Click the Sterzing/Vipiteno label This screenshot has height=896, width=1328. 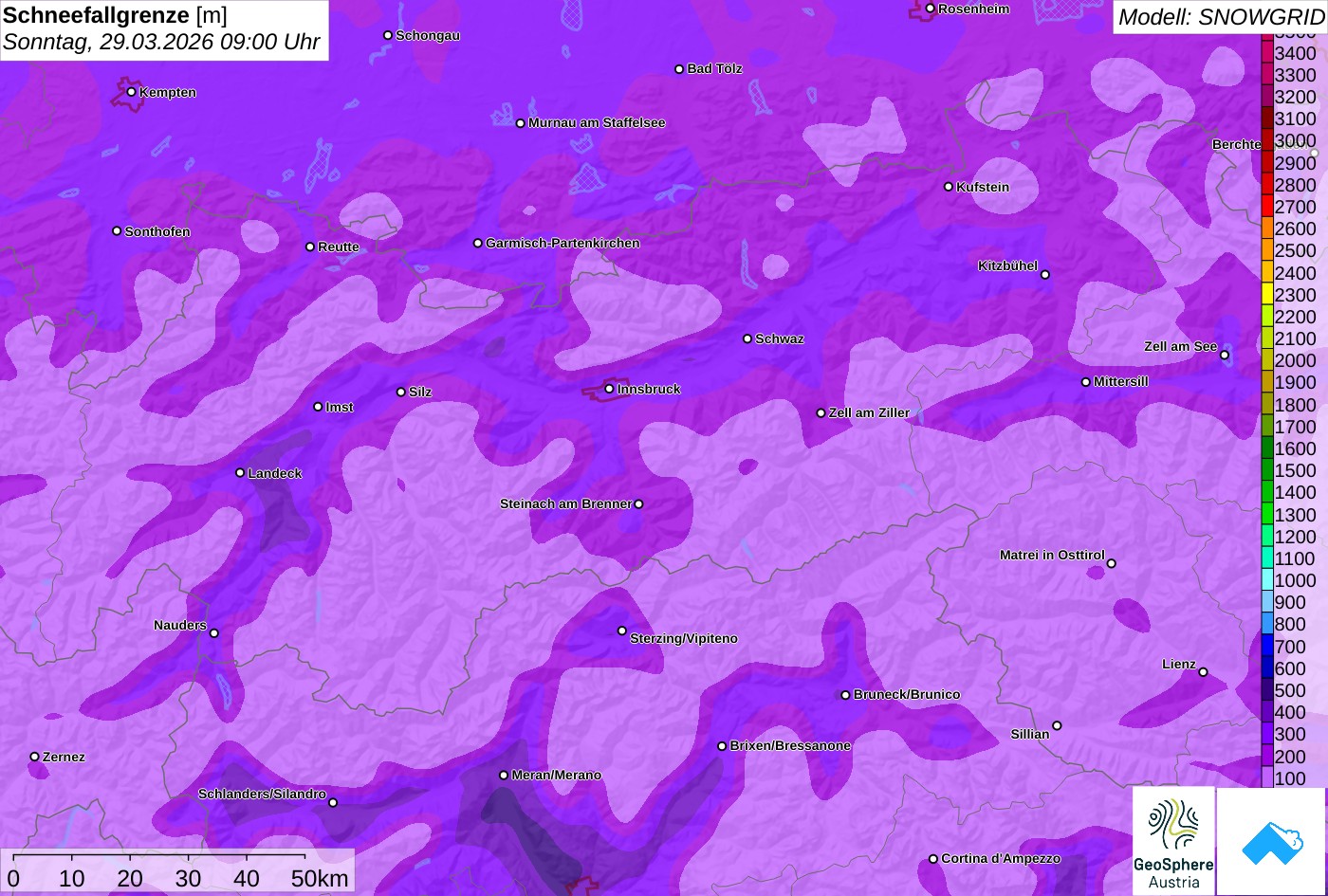tap(684, 638)
